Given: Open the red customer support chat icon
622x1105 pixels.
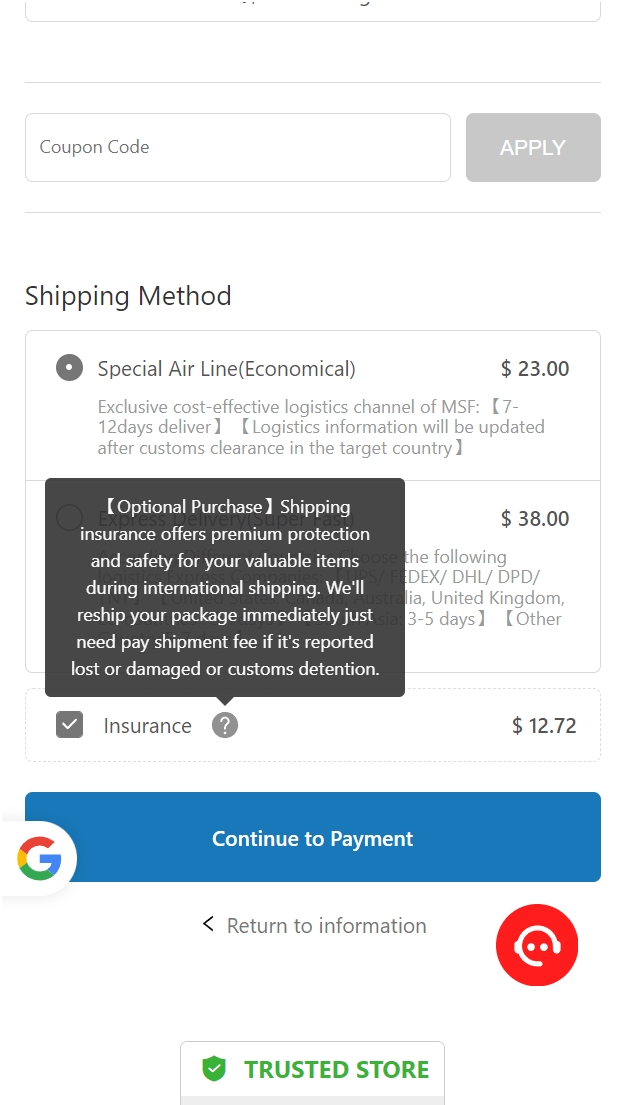Looking at the screenshot, I should 537,945.
